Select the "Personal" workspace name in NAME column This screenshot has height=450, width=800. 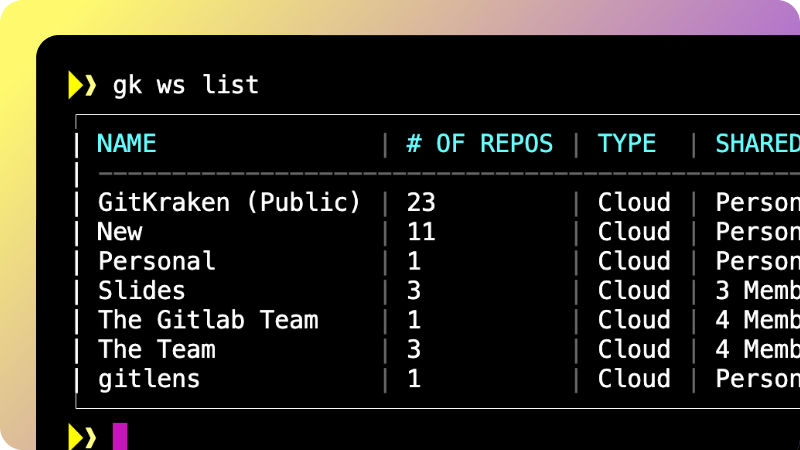click(x=156, y=262)
